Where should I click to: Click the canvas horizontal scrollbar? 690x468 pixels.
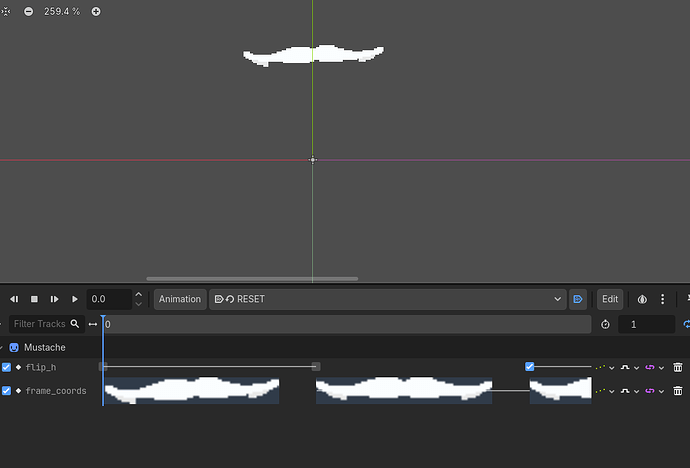click(x=252, y=279)
